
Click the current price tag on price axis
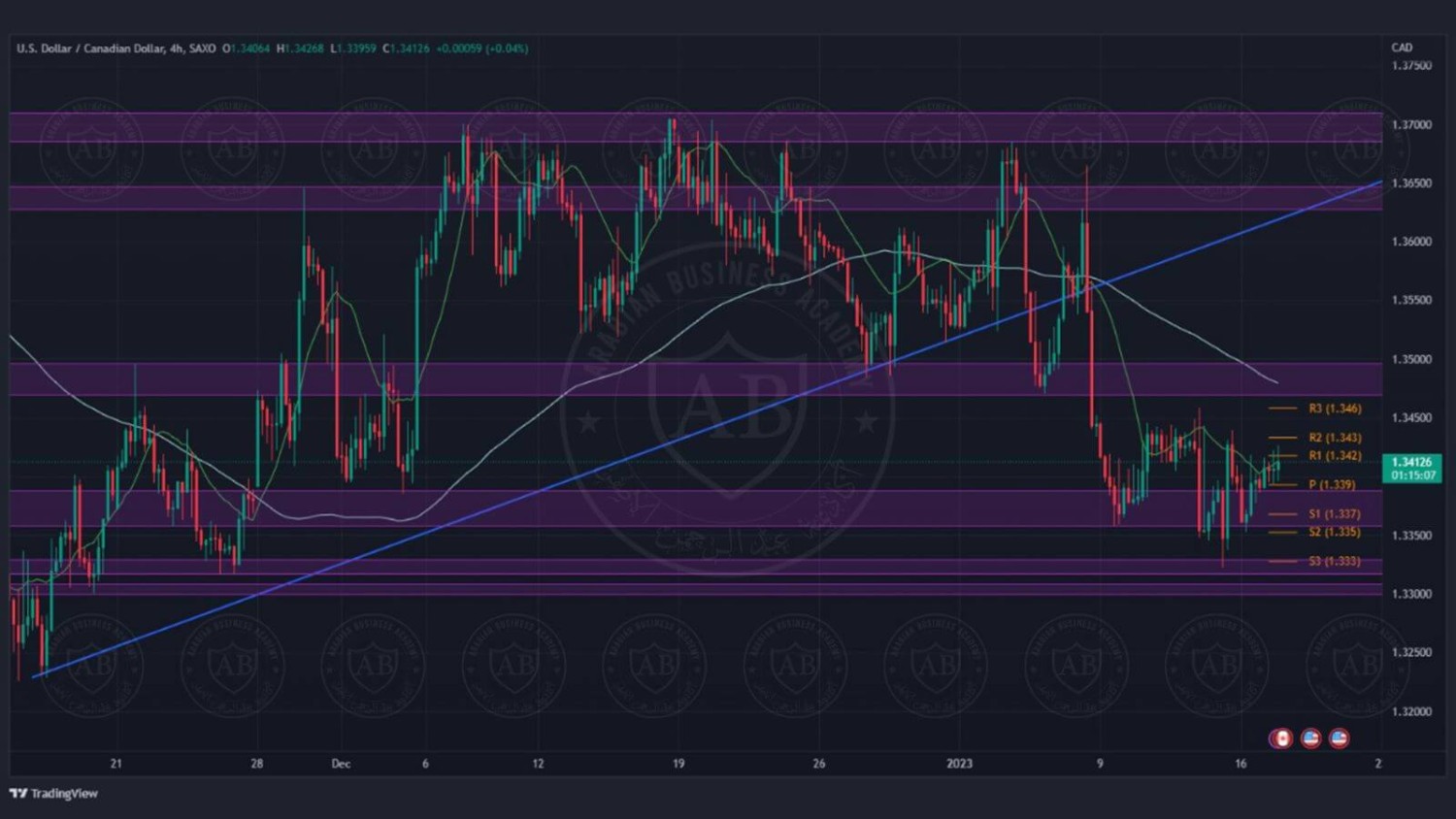click(1412, 469)
